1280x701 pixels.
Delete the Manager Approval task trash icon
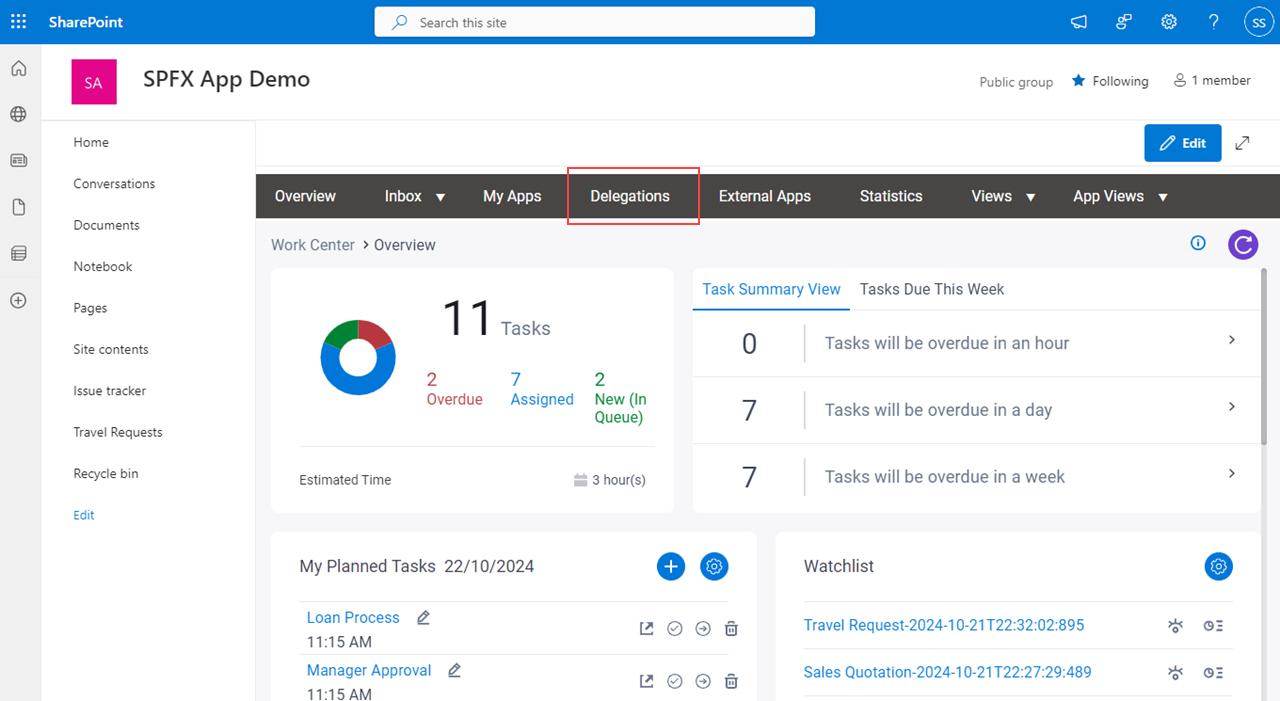coord(731,681)
